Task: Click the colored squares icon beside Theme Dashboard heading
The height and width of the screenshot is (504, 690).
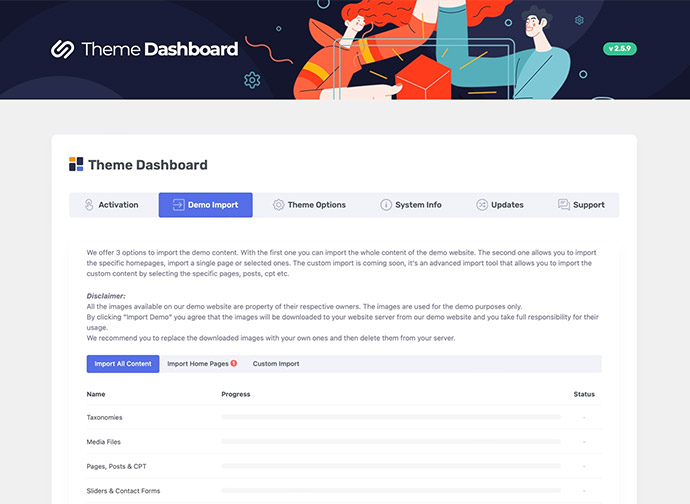Action: (x=76, y=164)
